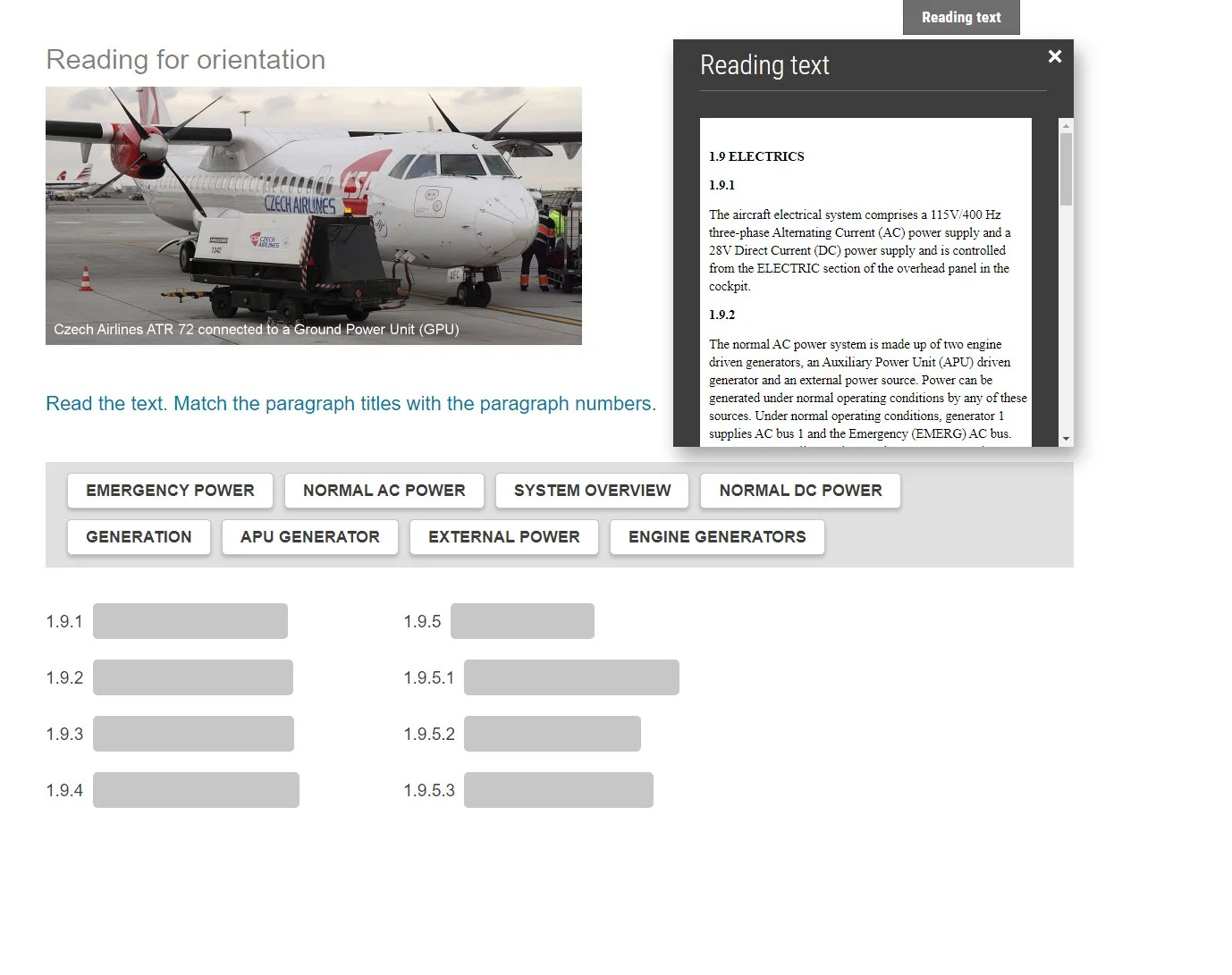This screenshot has height=975, width=1232.
Task: Click the answer blank for paragraph 1.9.1
Action: coord(190,620)
